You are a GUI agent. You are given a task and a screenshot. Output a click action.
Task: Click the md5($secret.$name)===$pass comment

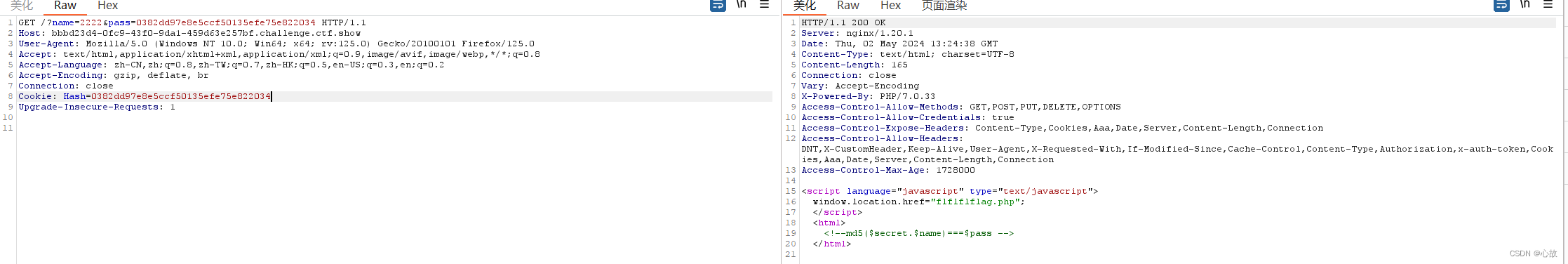(919, 233)
